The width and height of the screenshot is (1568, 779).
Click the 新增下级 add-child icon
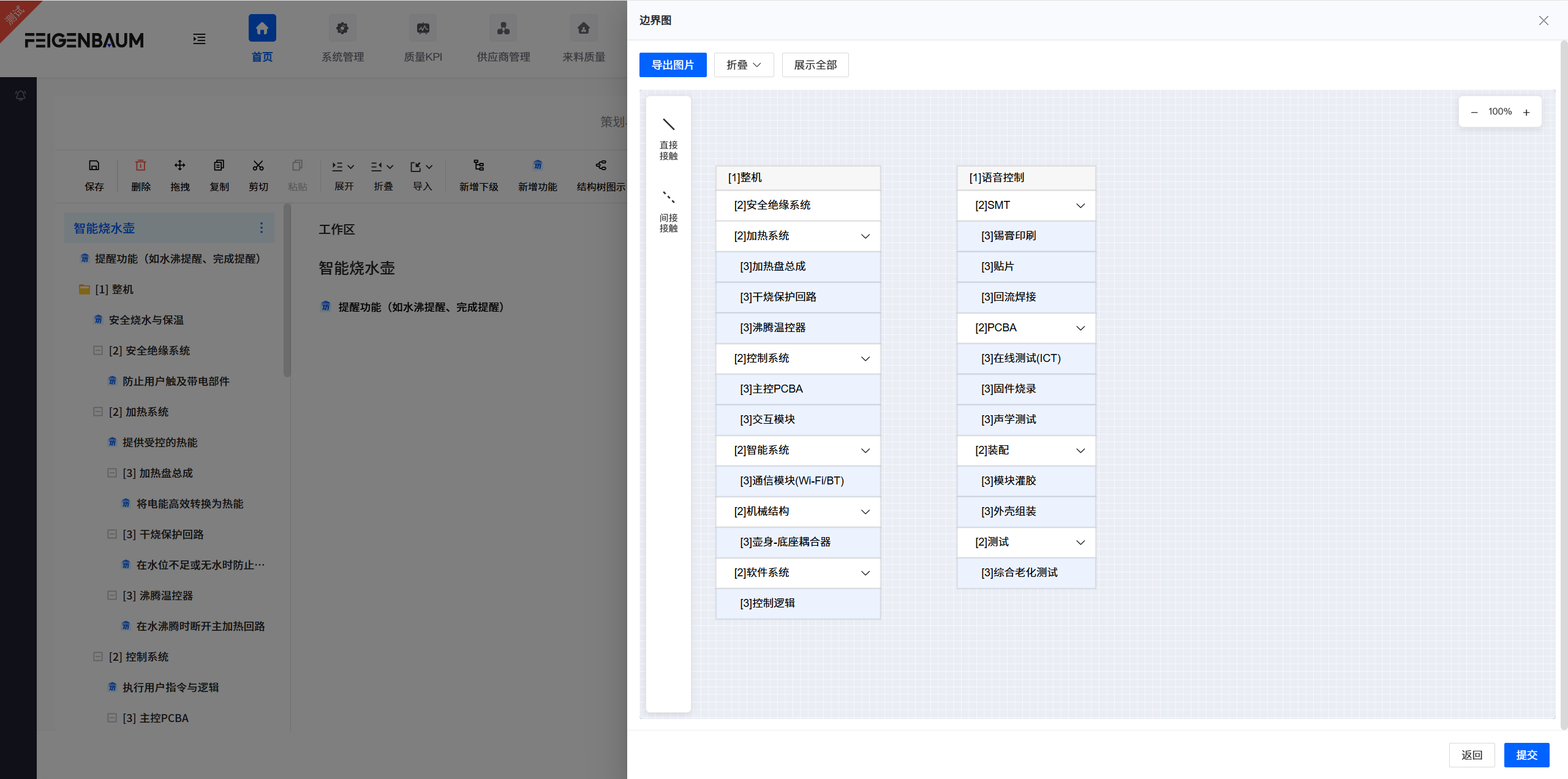tap(478, 165)
